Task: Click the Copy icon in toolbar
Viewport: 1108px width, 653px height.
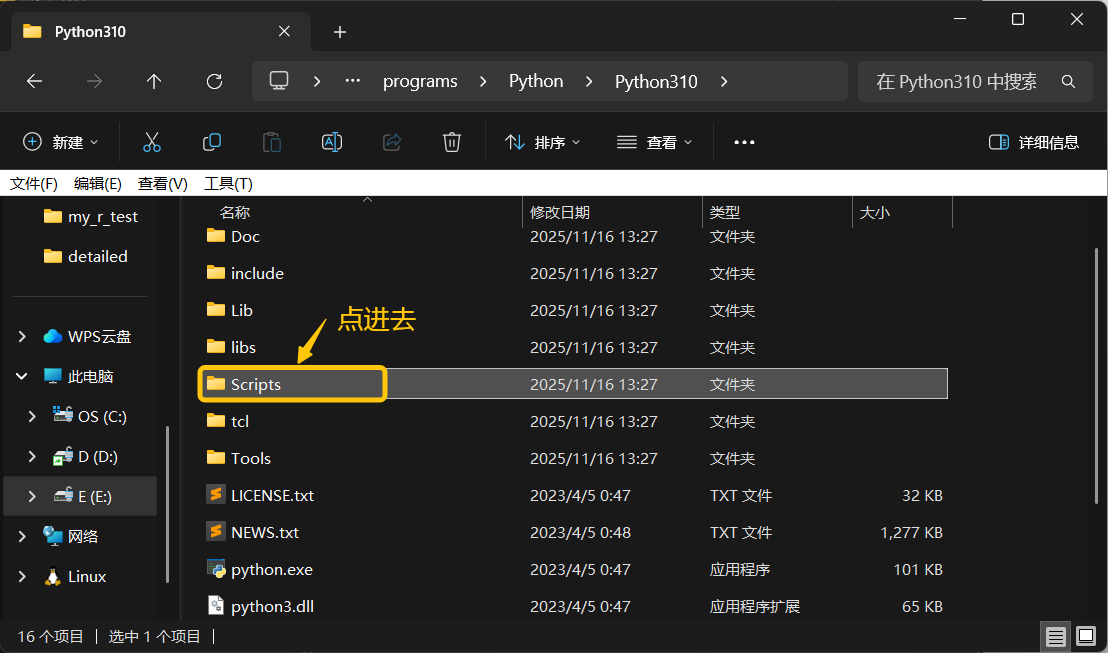Action: click(212, 142)
